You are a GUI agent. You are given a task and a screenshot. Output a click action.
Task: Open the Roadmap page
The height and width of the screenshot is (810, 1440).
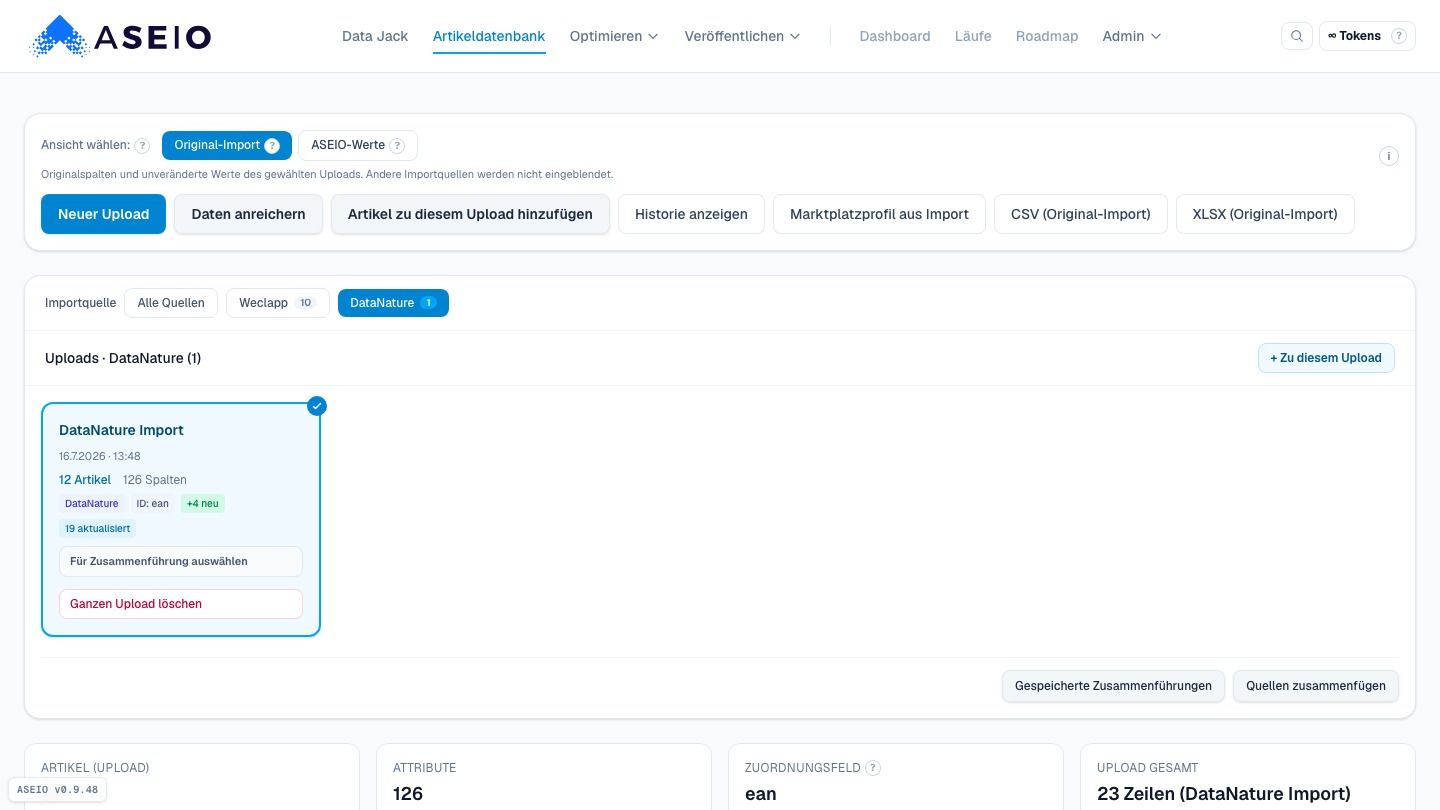[x=1047, y=36]
